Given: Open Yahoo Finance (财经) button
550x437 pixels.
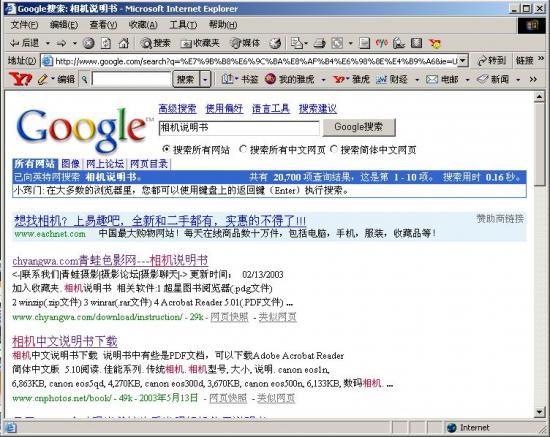Looking at the screenshot, I should tap(392, 80).
